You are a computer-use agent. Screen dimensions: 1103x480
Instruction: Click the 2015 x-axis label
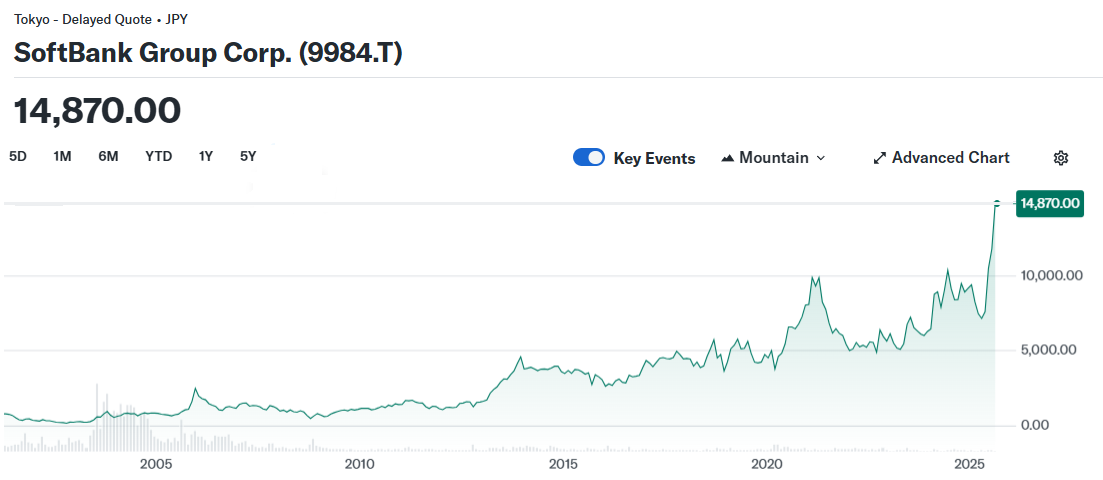tap(563, 464)
